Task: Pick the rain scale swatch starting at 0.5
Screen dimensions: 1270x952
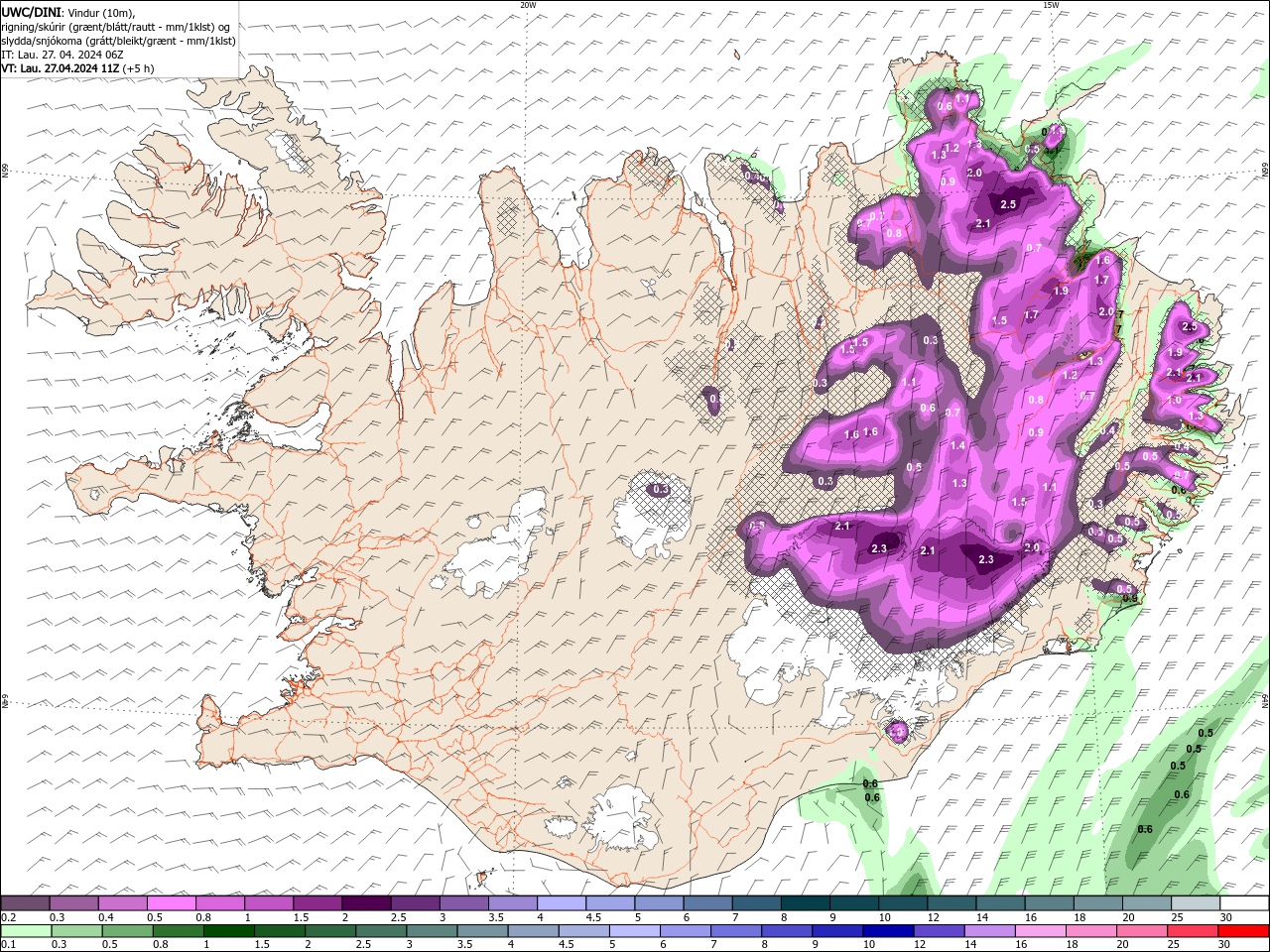Action: coord(128,931)
